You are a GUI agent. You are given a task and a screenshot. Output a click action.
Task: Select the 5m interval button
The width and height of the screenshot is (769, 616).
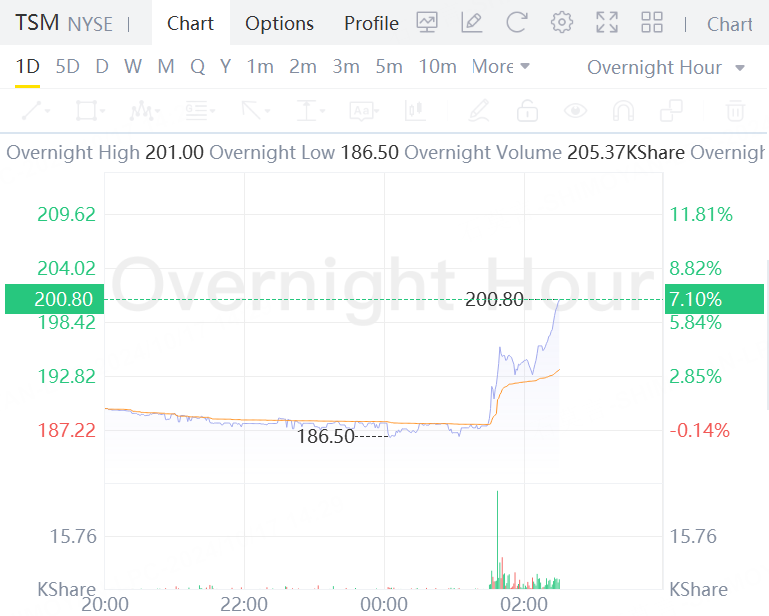coord(389,66)
